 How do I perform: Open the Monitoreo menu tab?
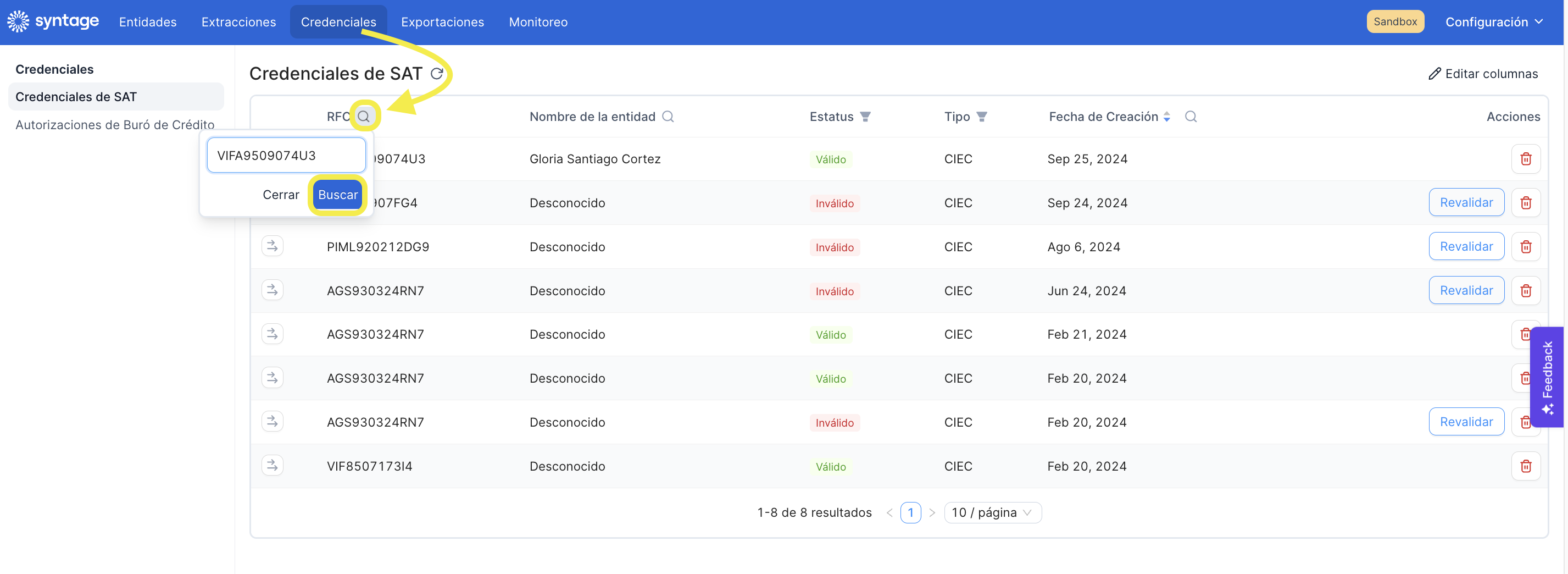click(538, 22)
